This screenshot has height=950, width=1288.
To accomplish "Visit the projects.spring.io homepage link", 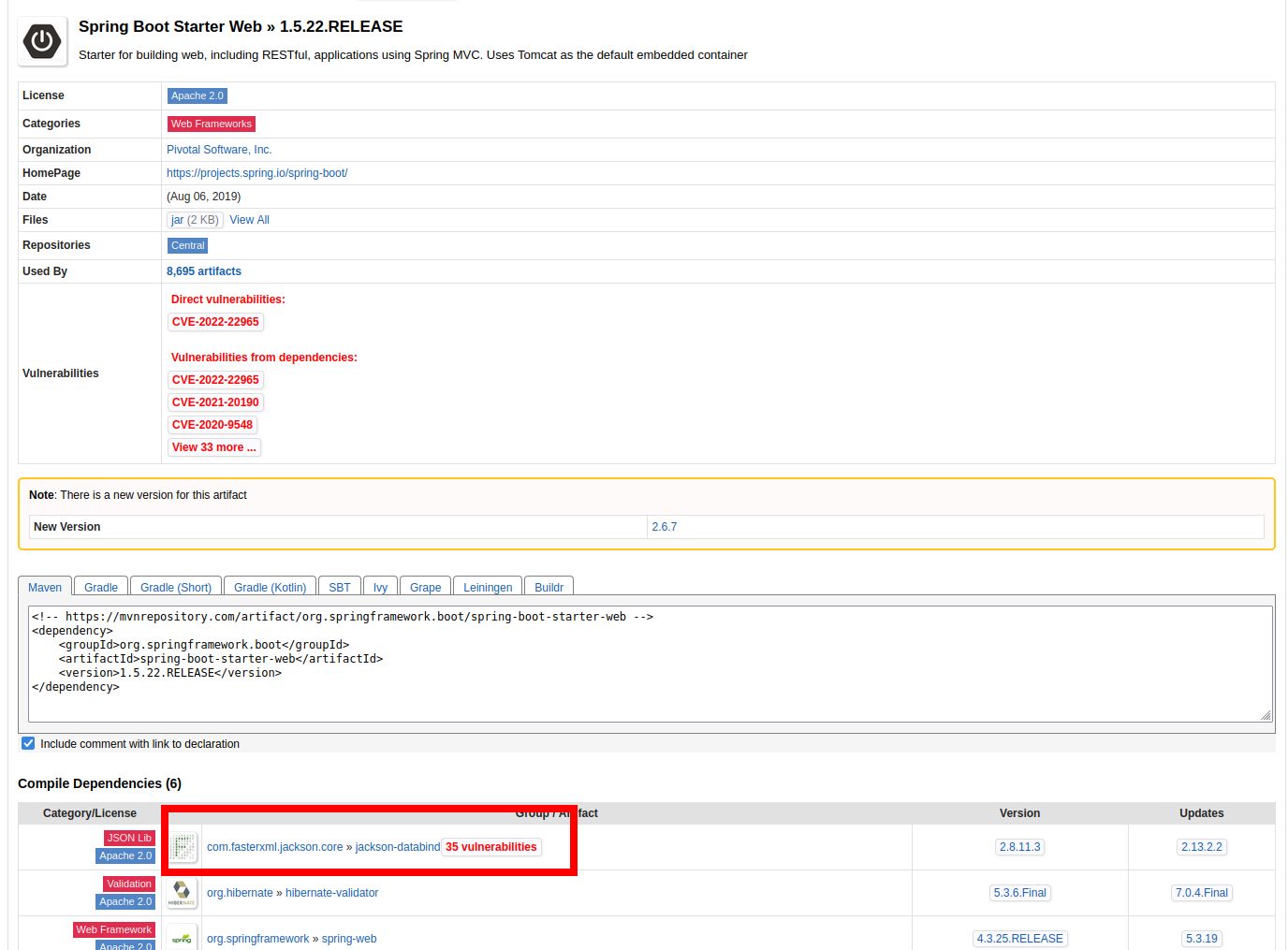I will coord(257,173).
